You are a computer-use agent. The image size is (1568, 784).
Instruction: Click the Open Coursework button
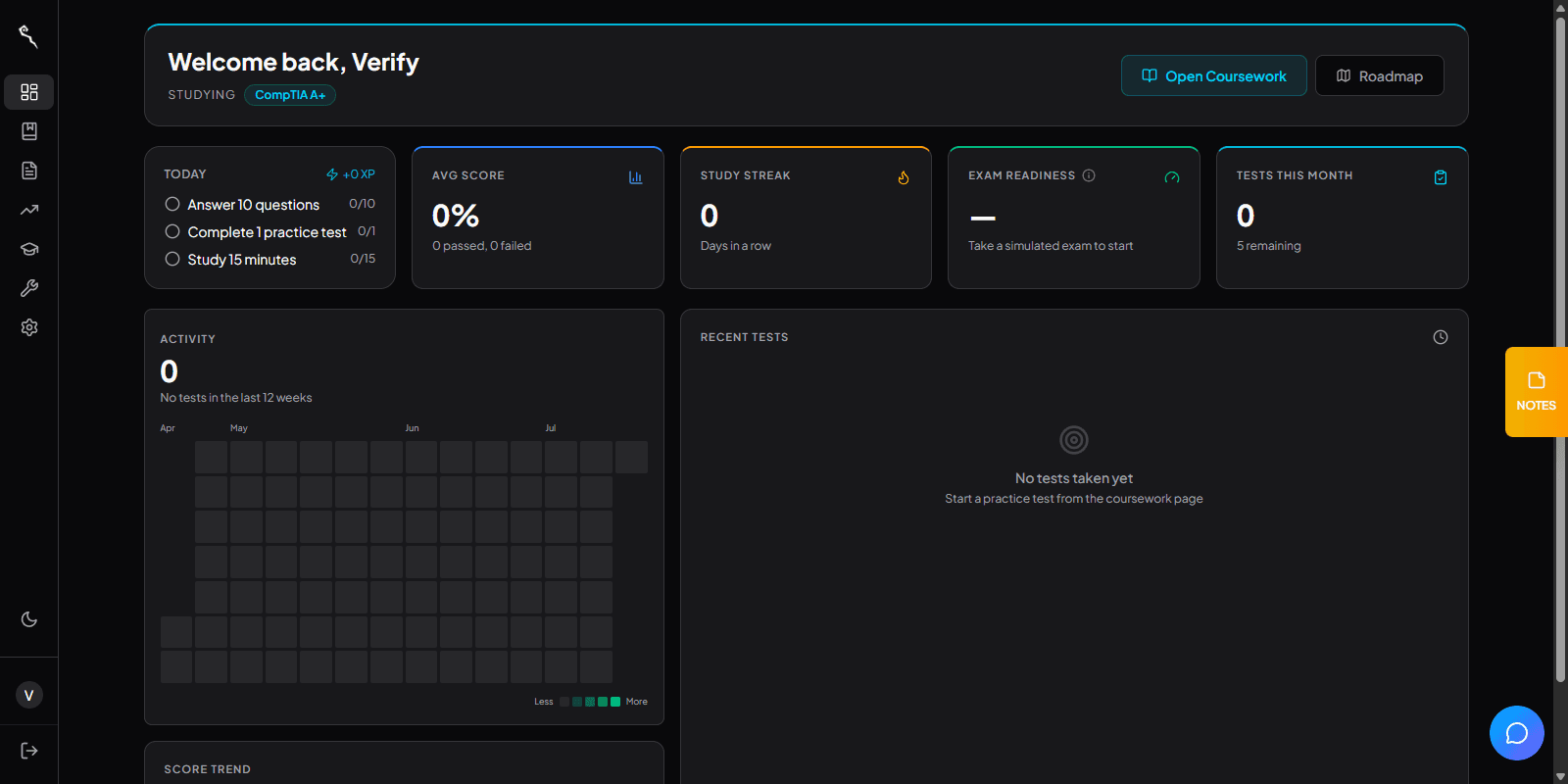point(1214,75)
